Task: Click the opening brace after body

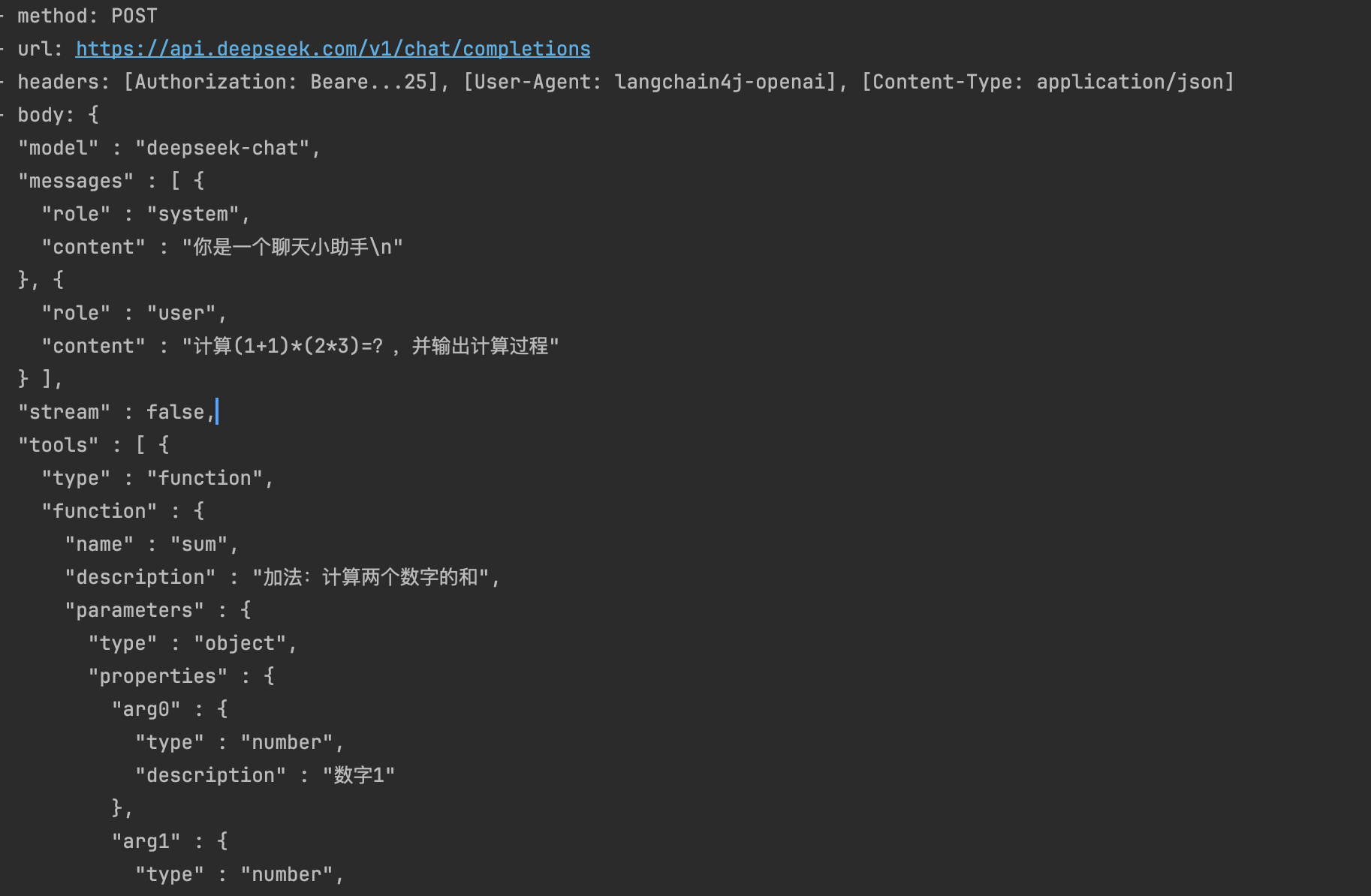Action: click(93, 115)
